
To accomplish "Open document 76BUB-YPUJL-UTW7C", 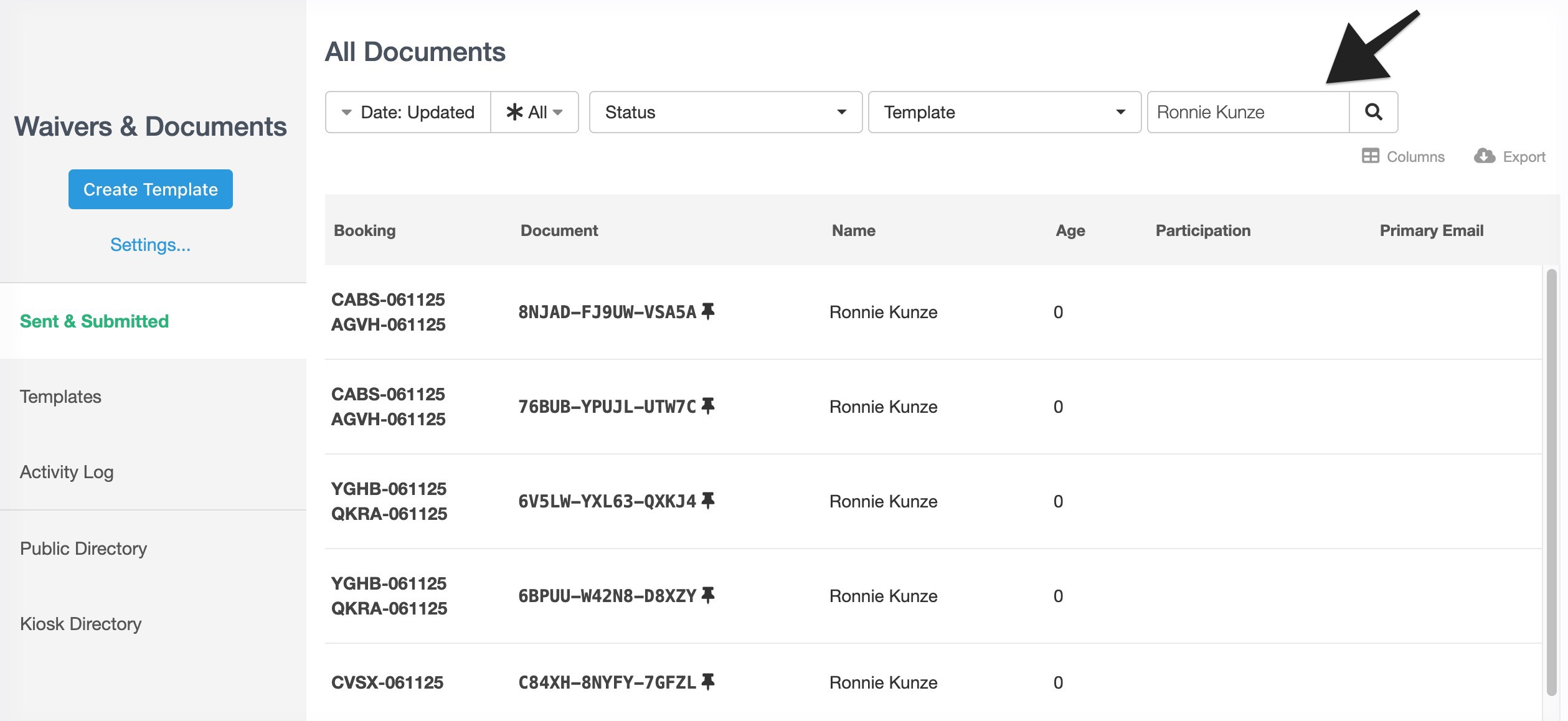I will pyautogui.click(x=607, y=407).
